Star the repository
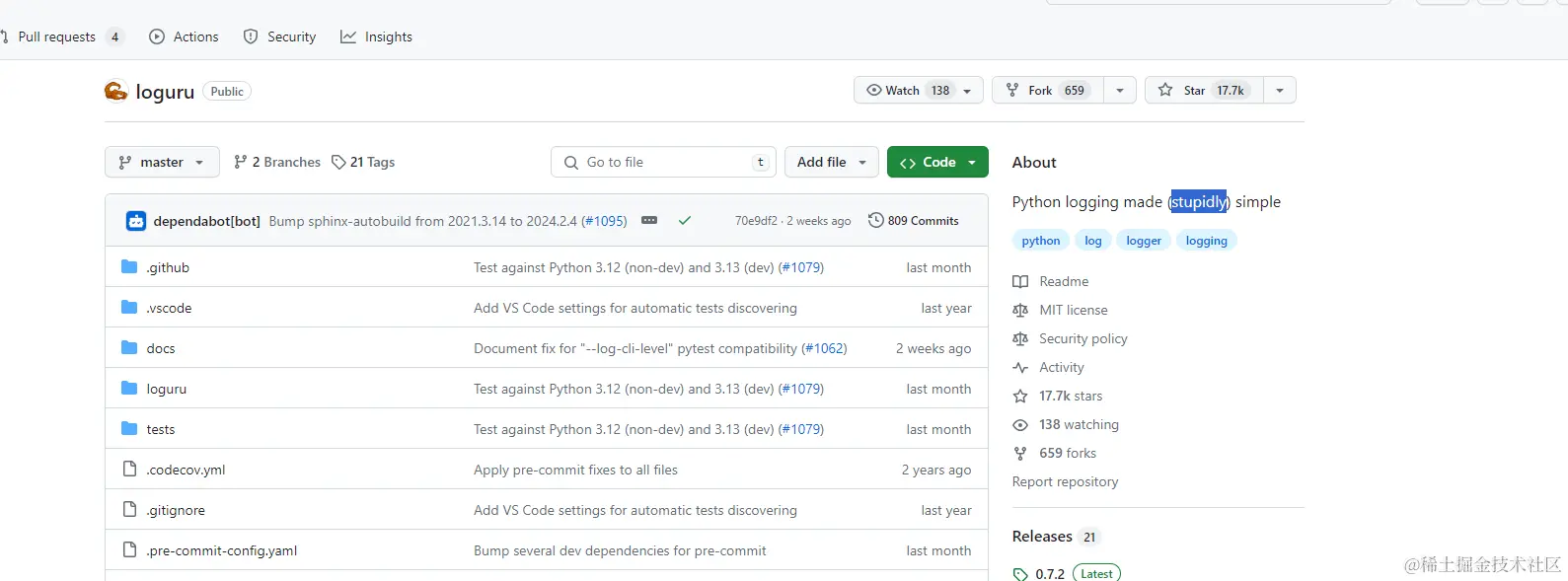Viewport: 1568px width, 581px height. [x=1204, y=90]
